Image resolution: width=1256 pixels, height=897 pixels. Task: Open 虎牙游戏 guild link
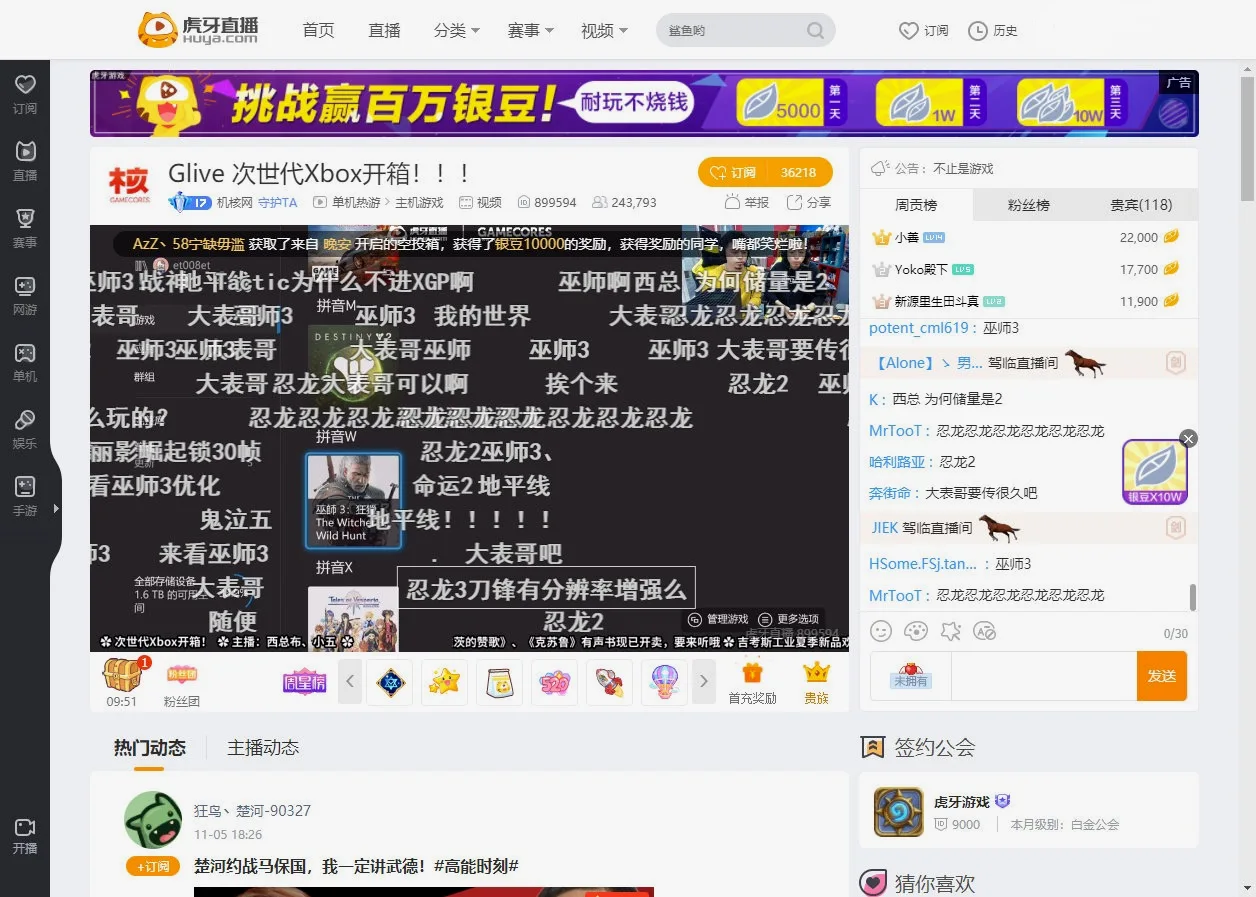961,801
